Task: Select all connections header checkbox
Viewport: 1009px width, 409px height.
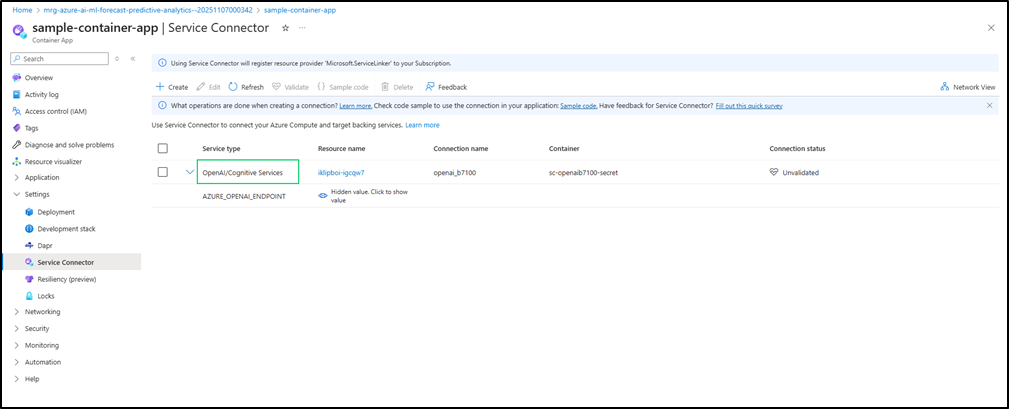Action: pyautogui.click(x=163, y=148)
